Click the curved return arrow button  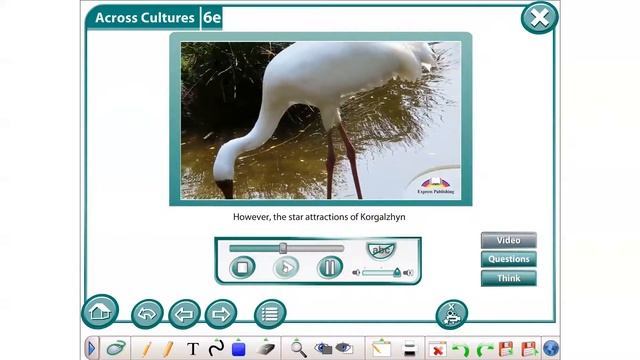(147, 314)
